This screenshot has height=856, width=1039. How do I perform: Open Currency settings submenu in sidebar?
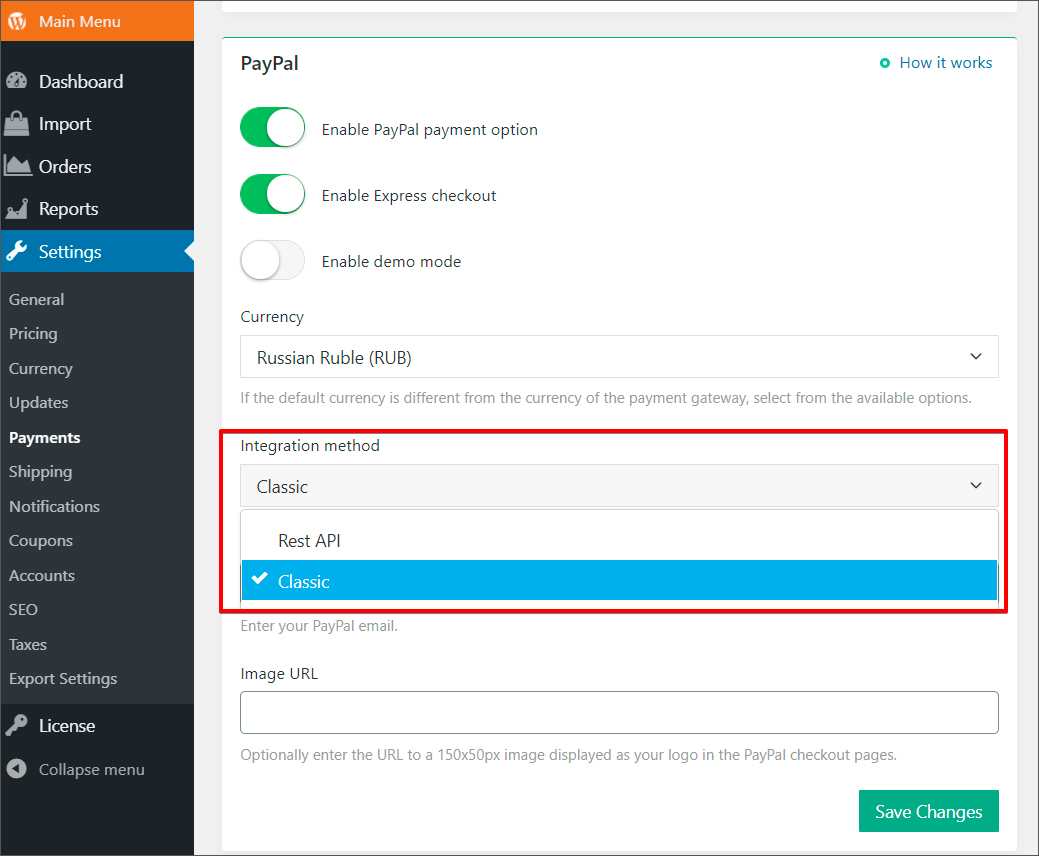tap(40, 368)
